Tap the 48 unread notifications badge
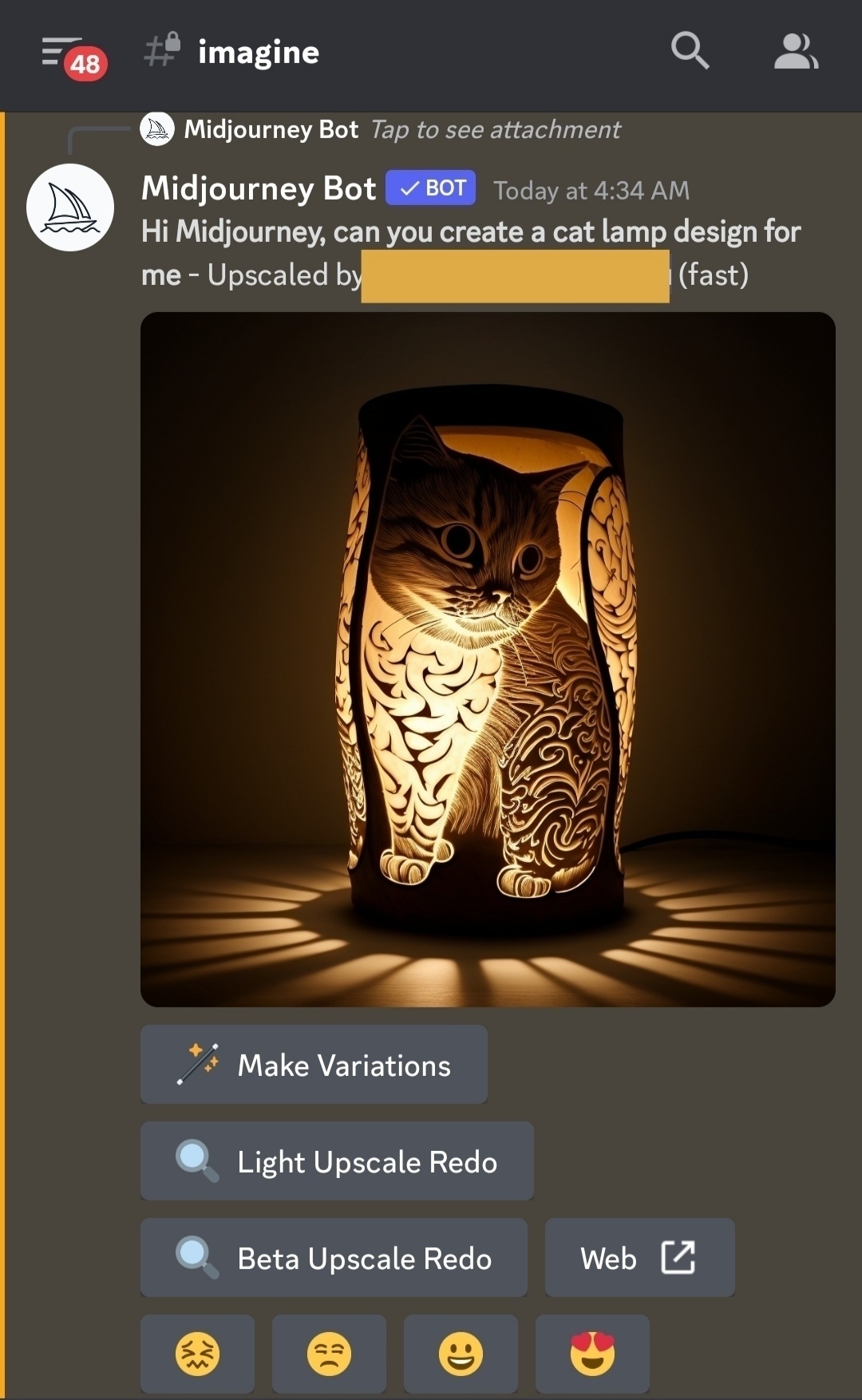 [85, 63]
